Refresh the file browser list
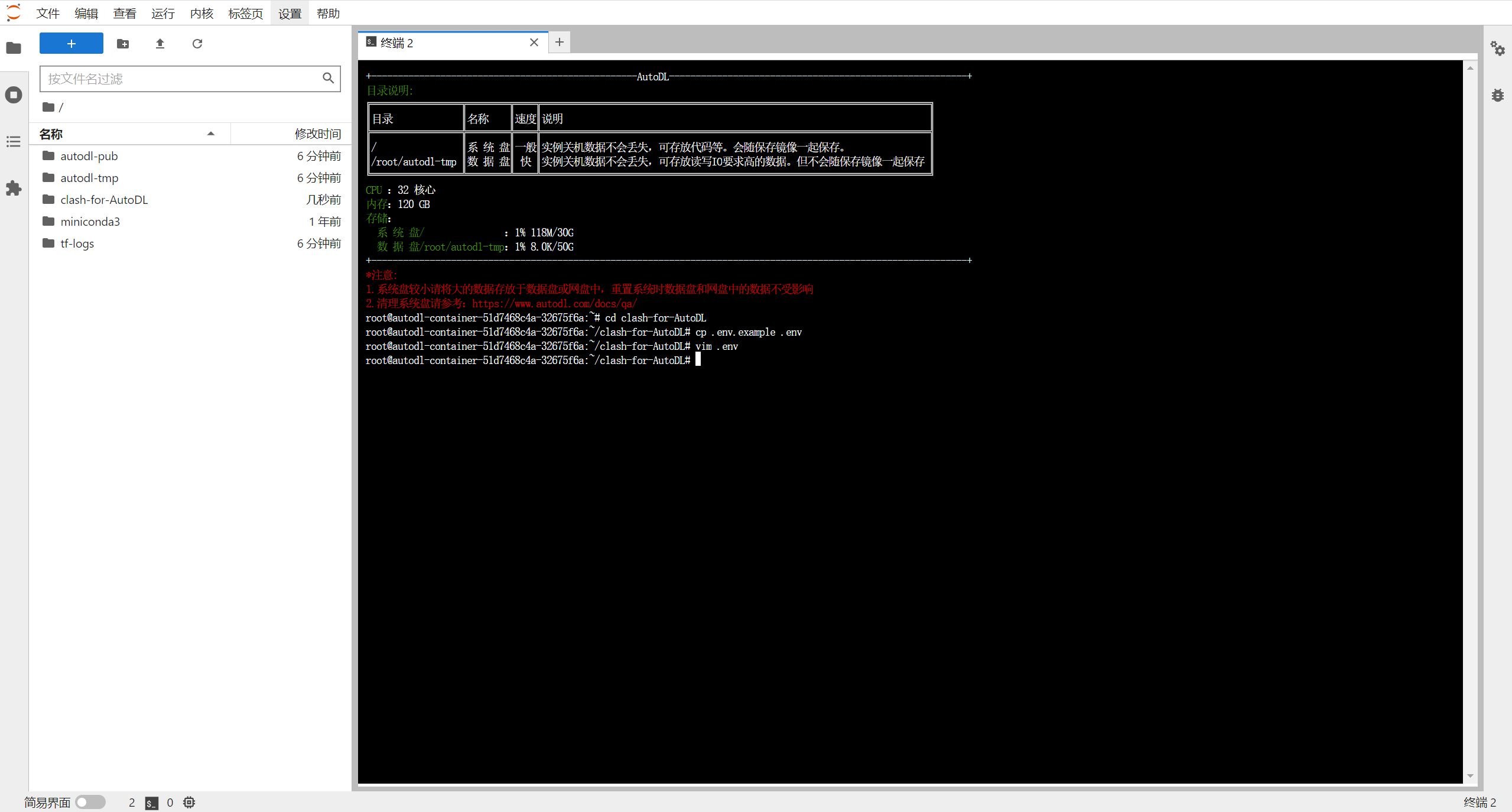The width and height of the screenshot is (1512, 812). click(197, 44)
